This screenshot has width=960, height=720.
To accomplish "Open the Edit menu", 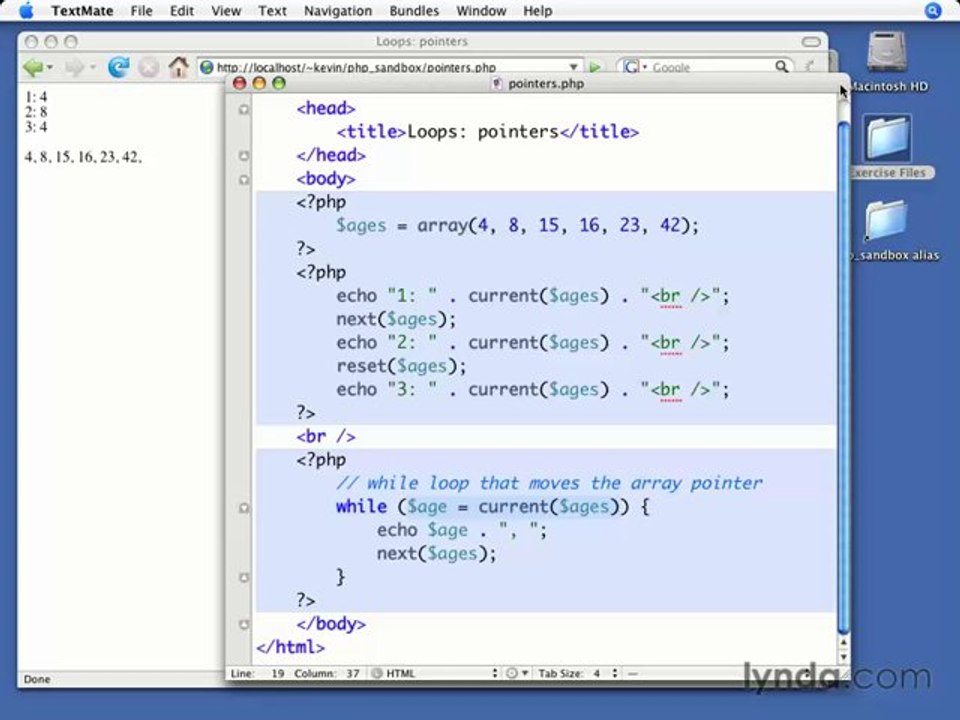I will point(182,11).
